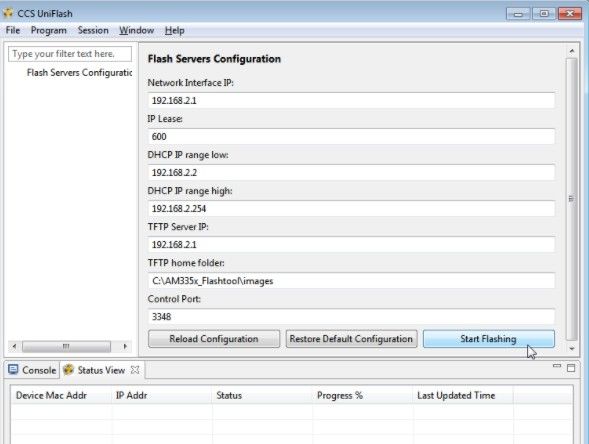Click the Flash Servers Configuration heading
Image resolution: width=589 pixels, height=444 pixels.
(x=214, y=59)
